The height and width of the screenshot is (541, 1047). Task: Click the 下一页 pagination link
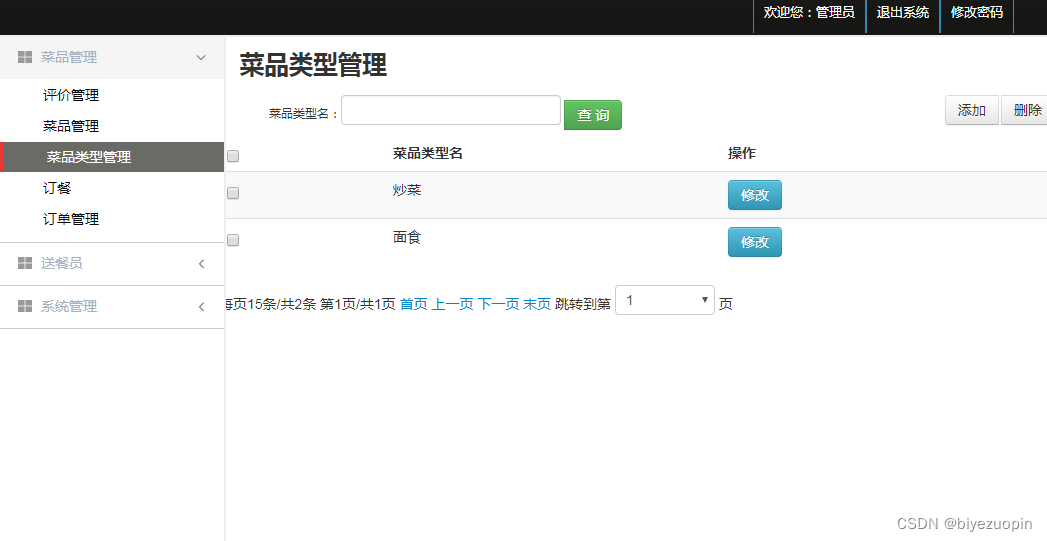pos(498,304)
